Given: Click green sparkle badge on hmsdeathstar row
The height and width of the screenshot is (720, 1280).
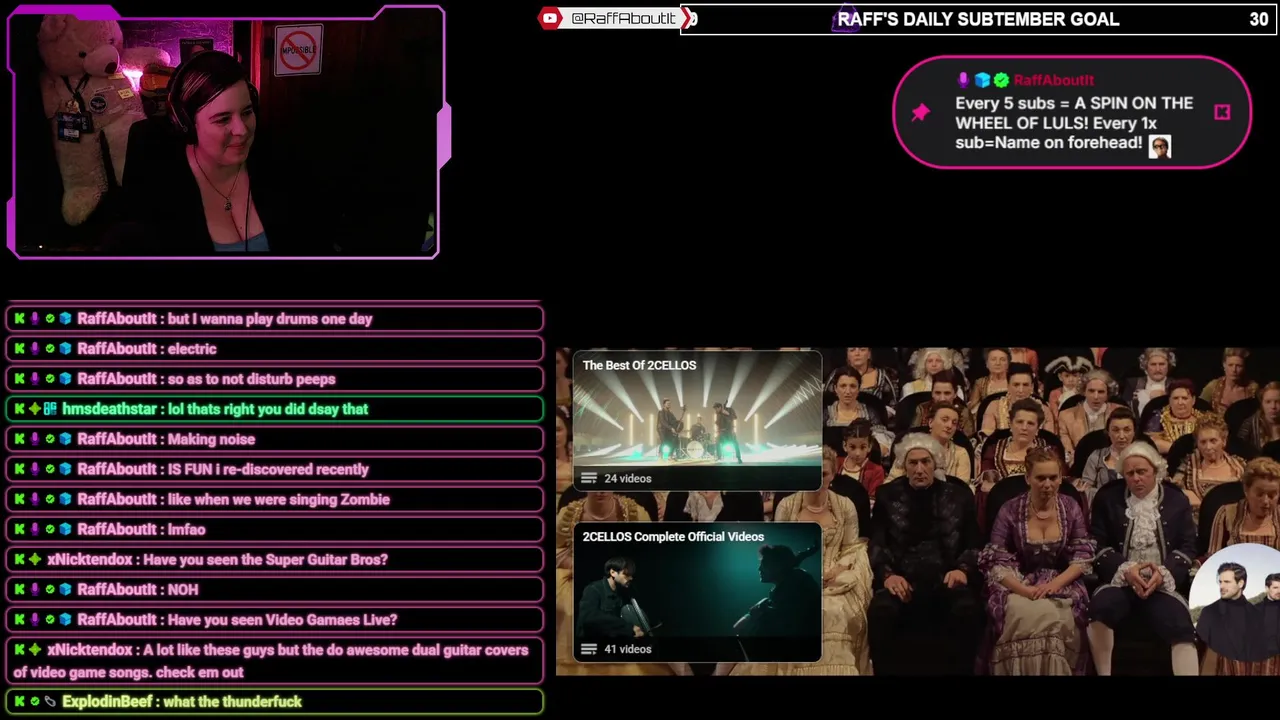Looking at the screenshot, I should 35,409.
